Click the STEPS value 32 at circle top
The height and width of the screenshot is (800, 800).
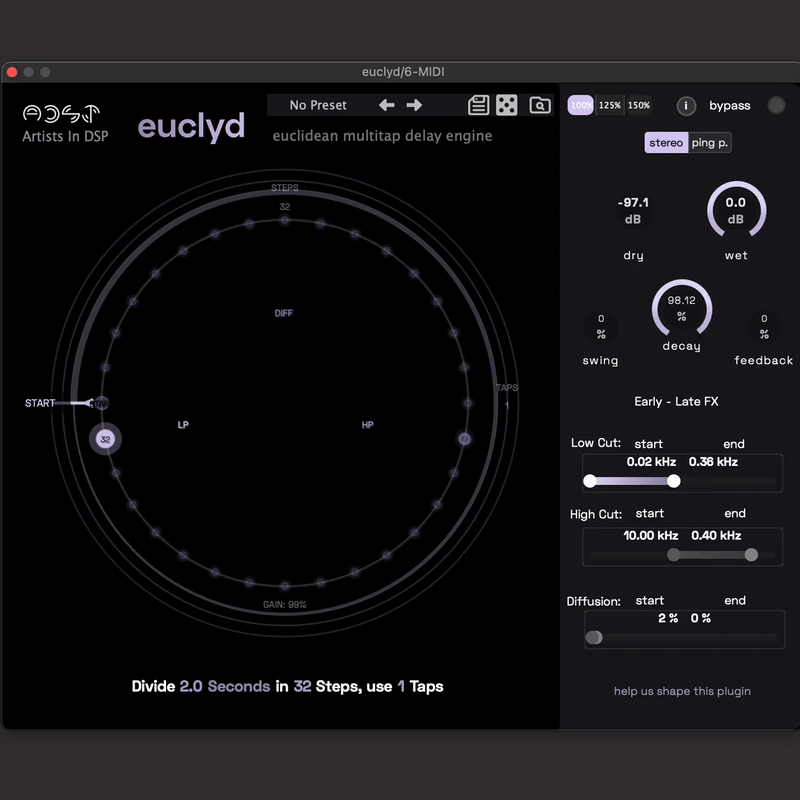pyautogui.click(x=285, y=207)
